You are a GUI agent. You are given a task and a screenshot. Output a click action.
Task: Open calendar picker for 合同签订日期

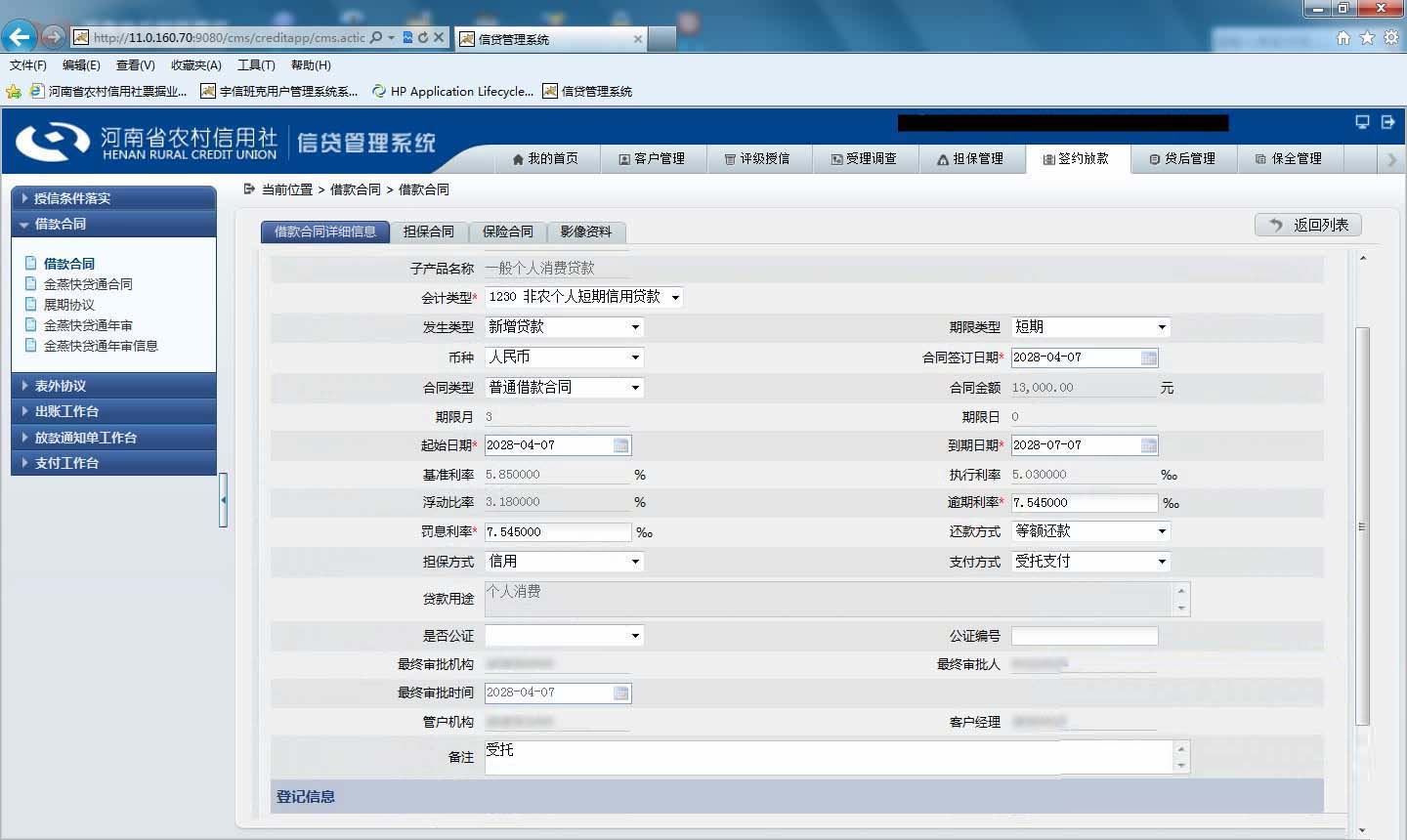pos(1149,357)
